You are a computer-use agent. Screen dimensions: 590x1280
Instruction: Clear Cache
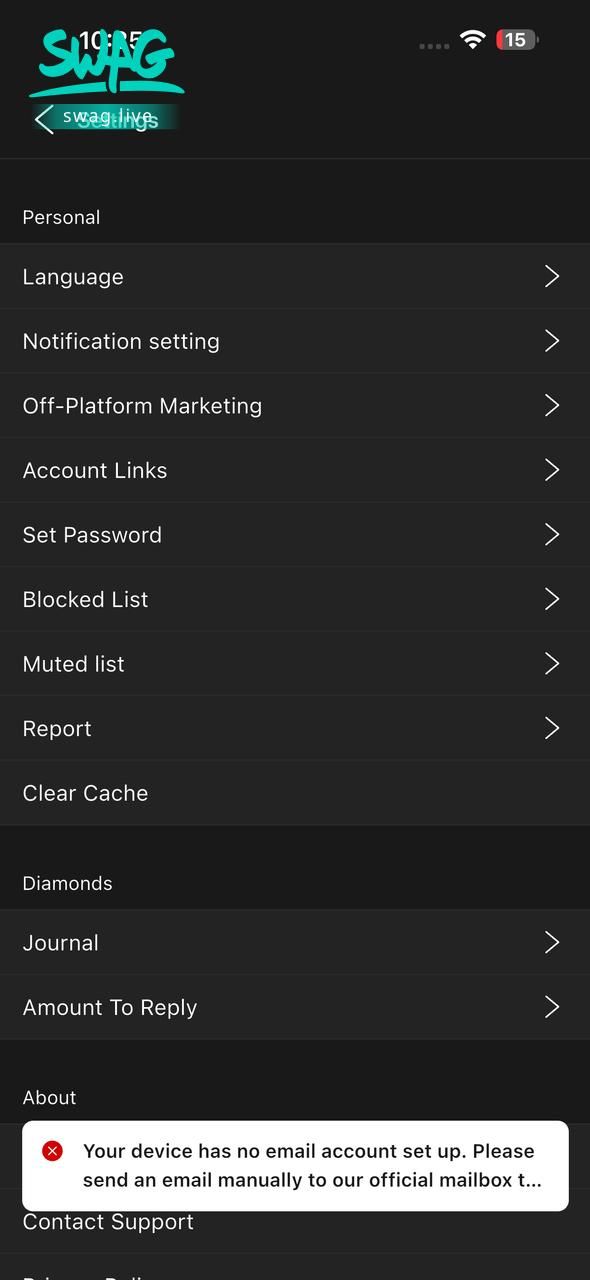[295, 793]
